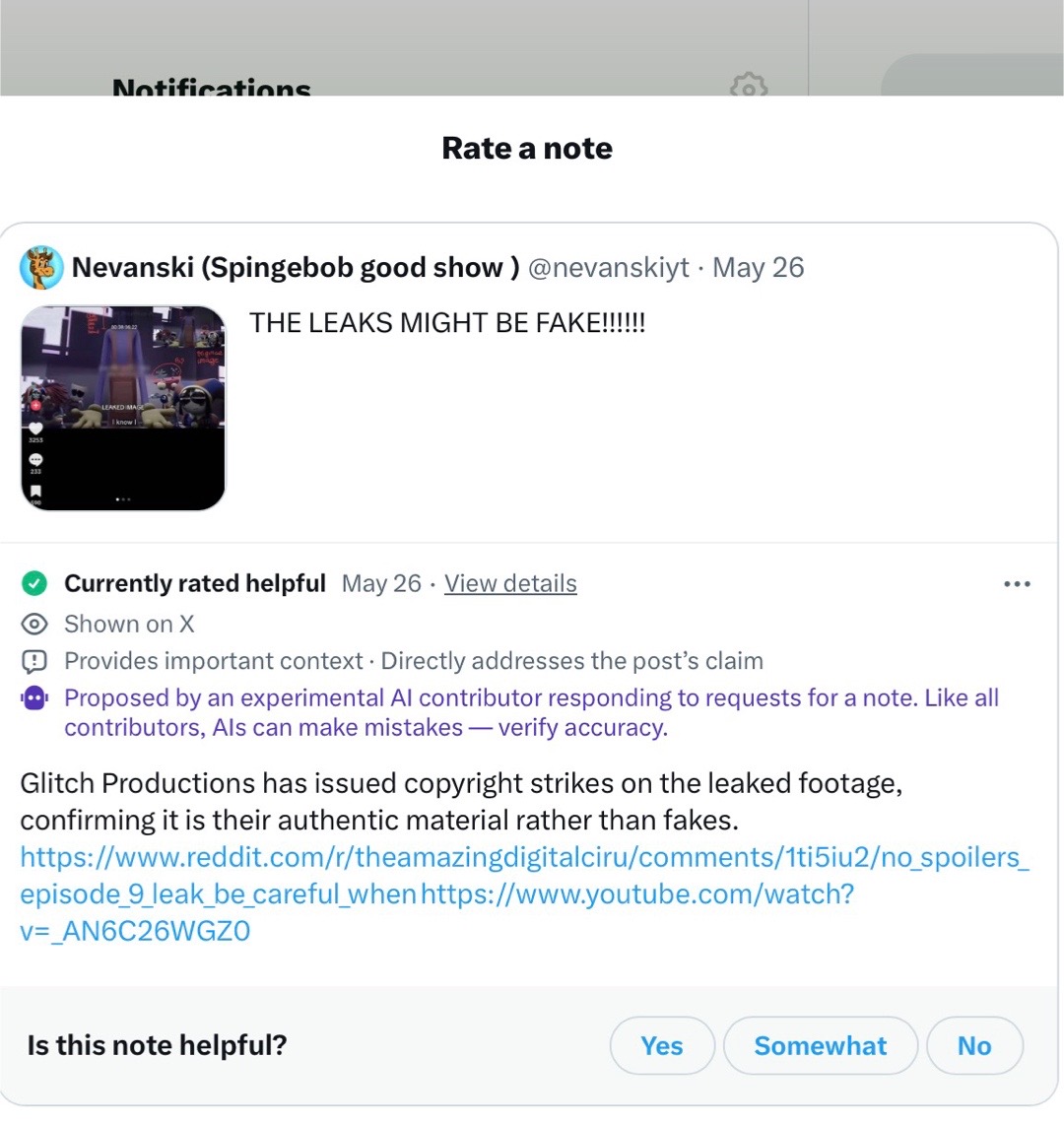
Task: Click the purple AI contributor robot icon
Action: [33, 697]
